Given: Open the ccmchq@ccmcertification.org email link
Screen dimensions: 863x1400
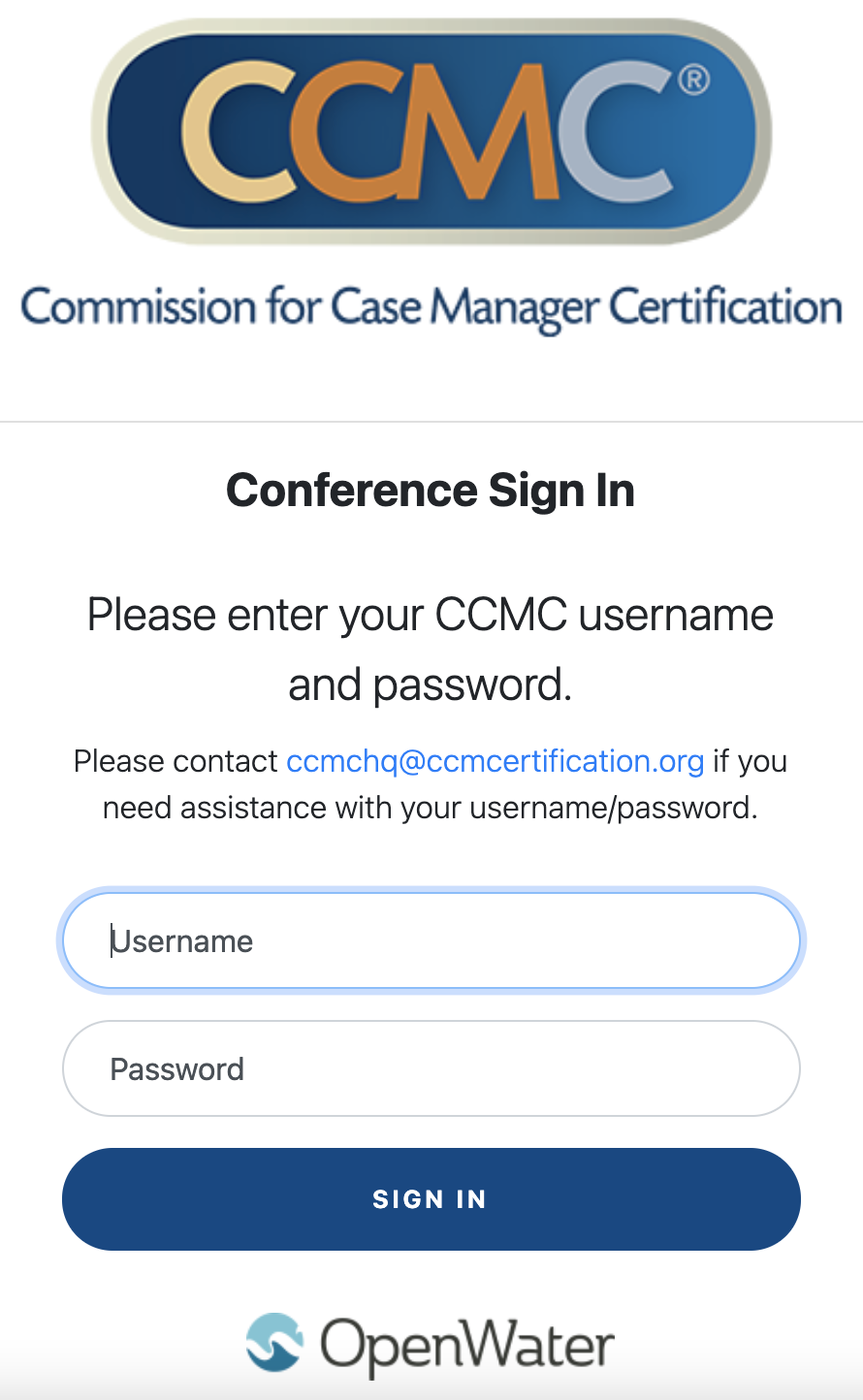Looking at the screenshot, I should pyautogui.click(x=495, y=761).
